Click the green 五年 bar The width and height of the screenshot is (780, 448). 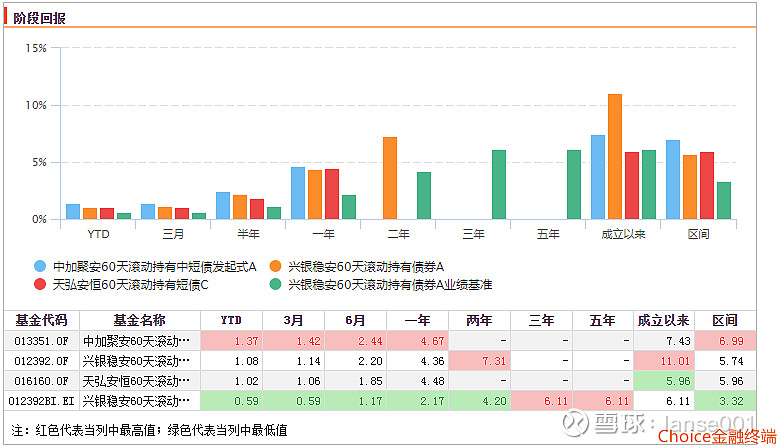[x=574, y=184]
